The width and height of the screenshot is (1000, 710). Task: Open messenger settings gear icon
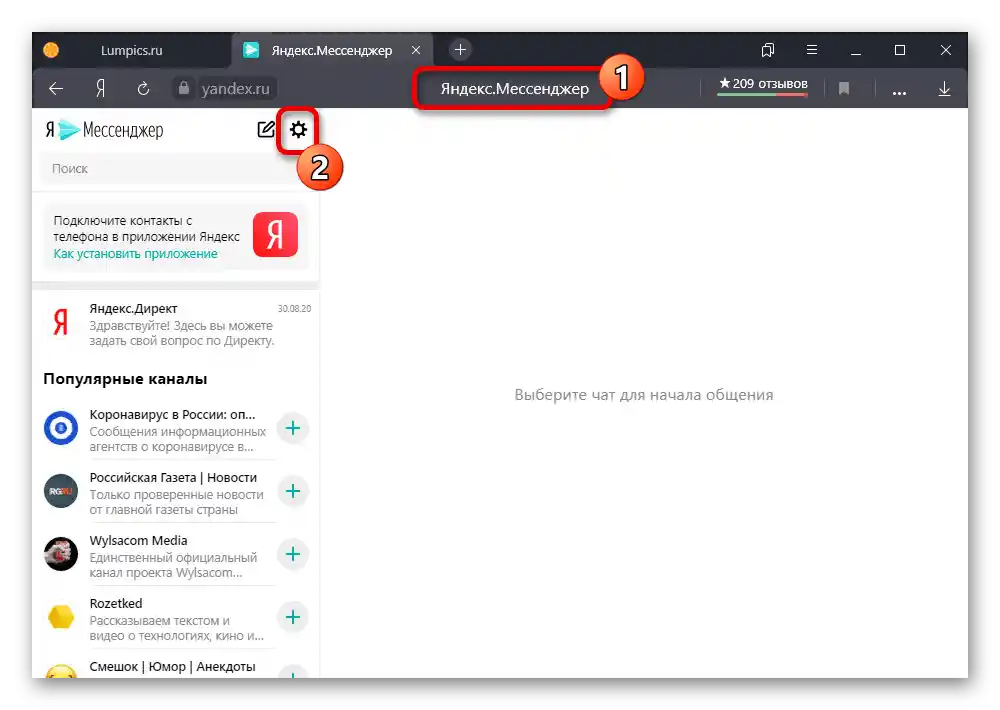(x=298, y=130)
